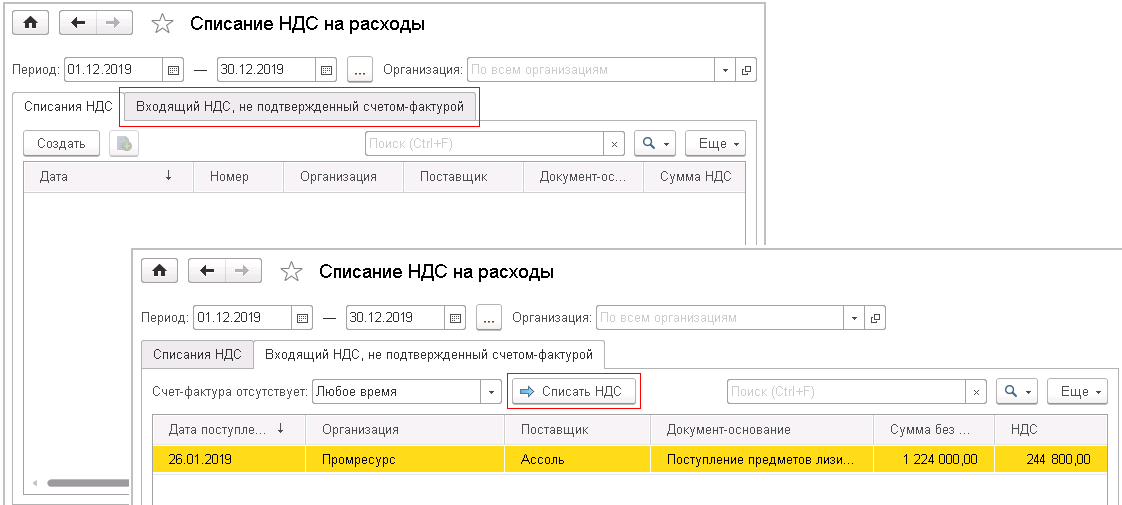Image resolution: width=1122 pixels, height=505 pixels.
Task: Click back arrow in back window
Action: (x=78, y=23)
